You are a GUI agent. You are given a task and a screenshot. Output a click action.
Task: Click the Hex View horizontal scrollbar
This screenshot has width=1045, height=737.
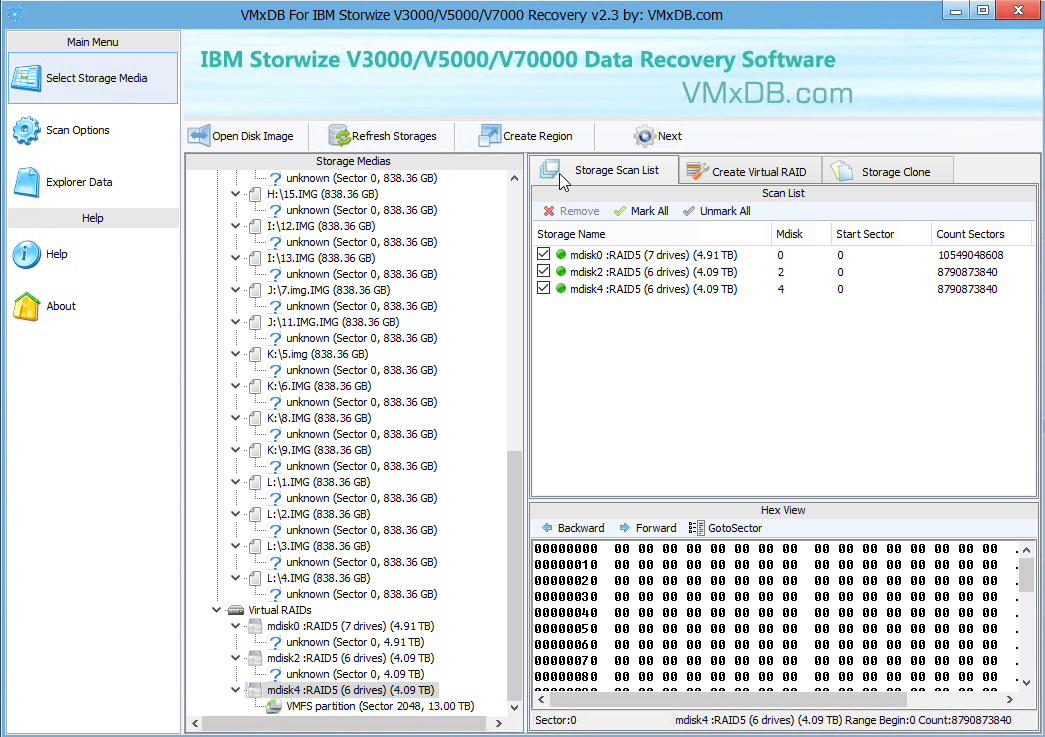coord(728,700)
